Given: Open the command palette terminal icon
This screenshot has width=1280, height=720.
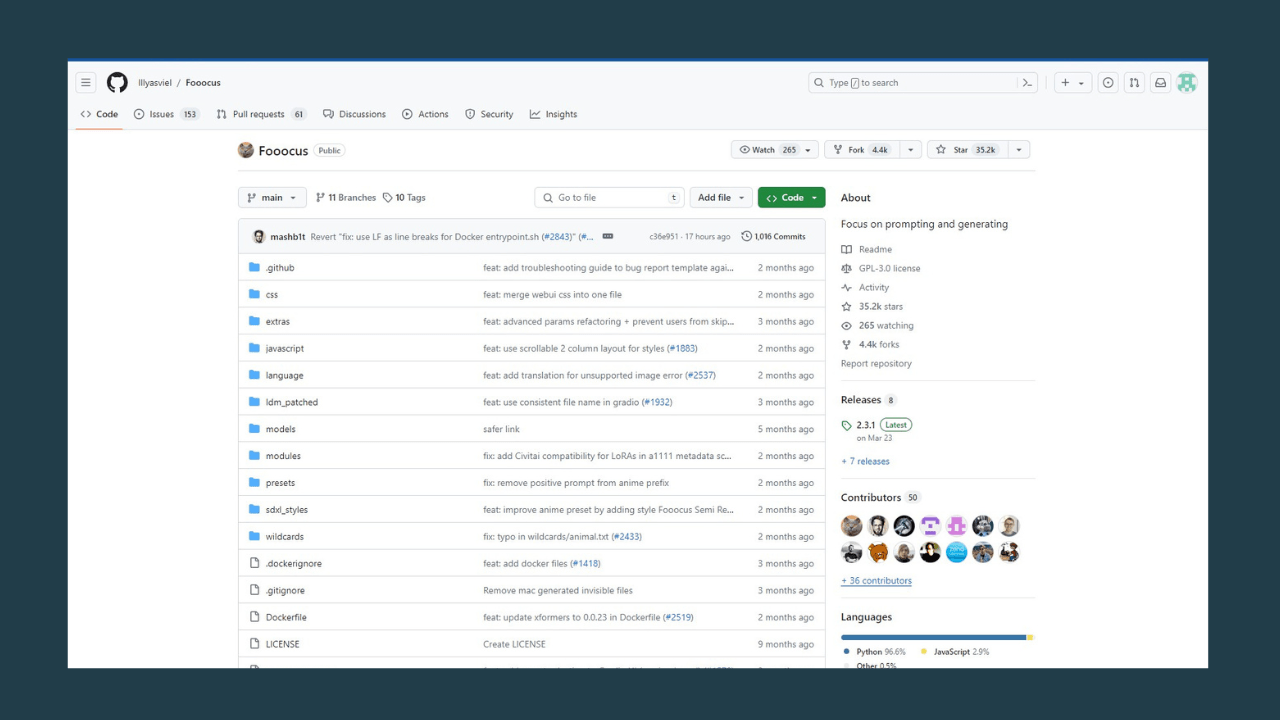Looking at the screenshot, I should pyautogui.click(x=1027, y=83).
